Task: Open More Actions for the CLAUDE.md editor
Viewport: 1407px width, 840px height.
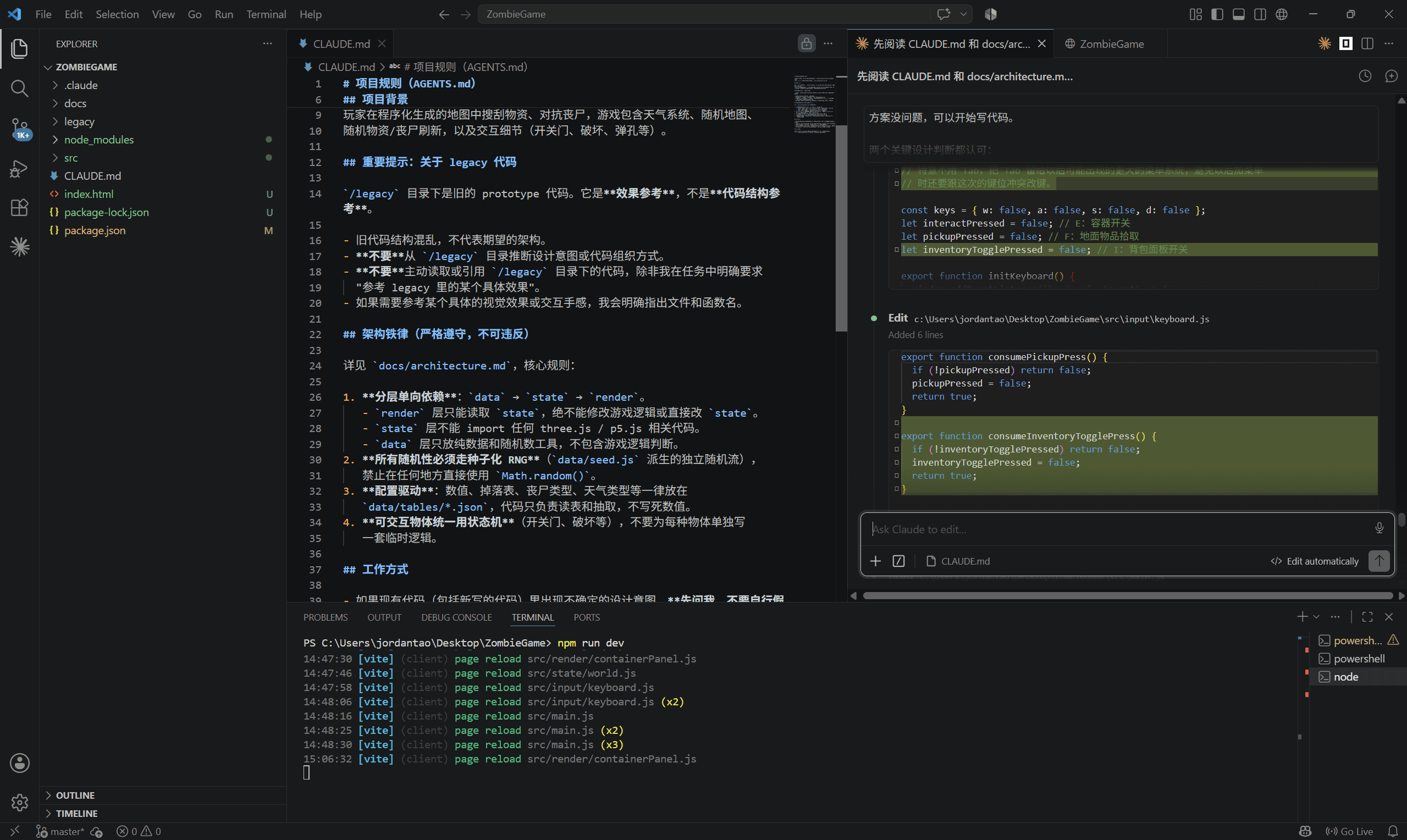Action: pyautogui.click(x=828, y=43)
